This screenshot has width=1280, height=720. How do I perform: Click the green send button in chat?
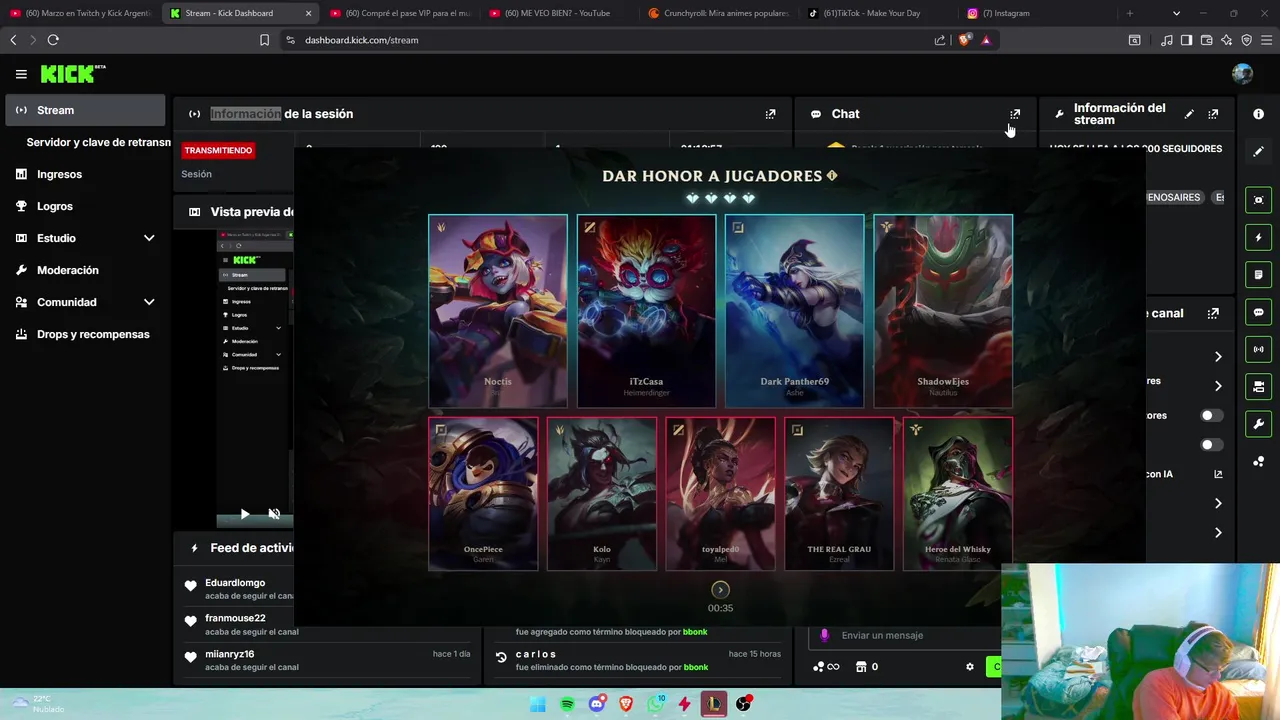click(993, 667)
